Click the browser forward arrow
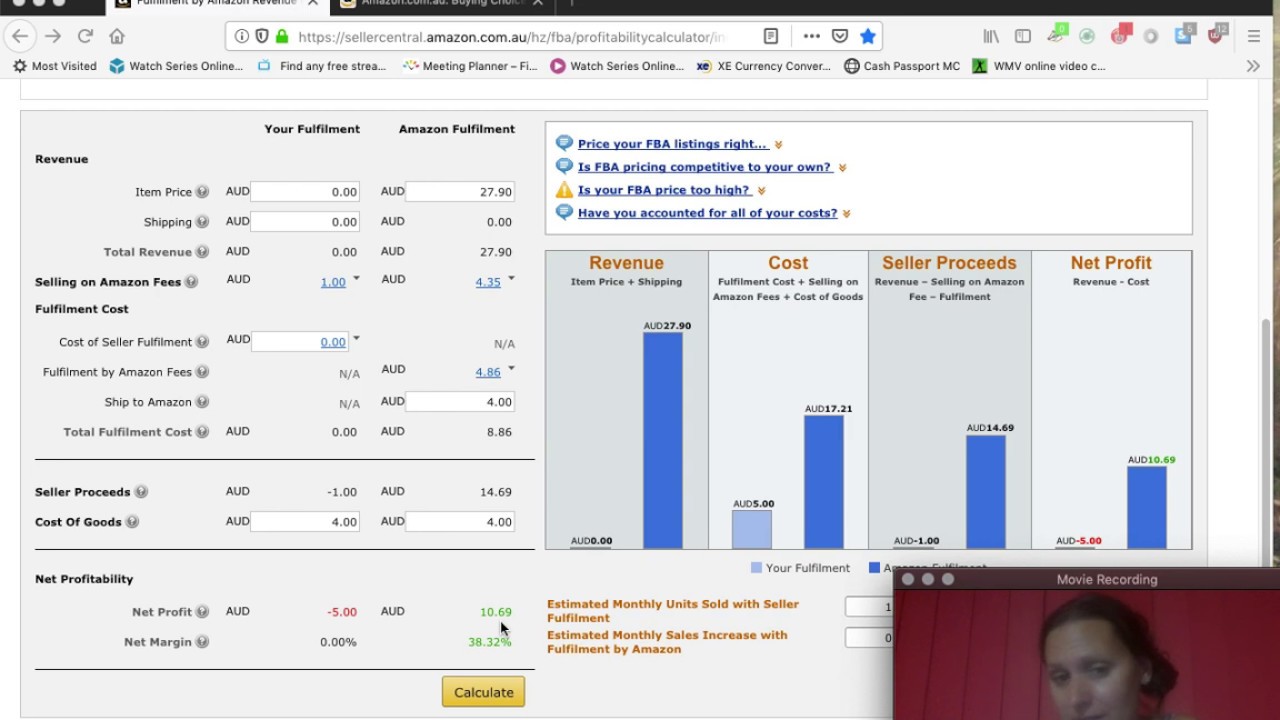 (53, 36)
